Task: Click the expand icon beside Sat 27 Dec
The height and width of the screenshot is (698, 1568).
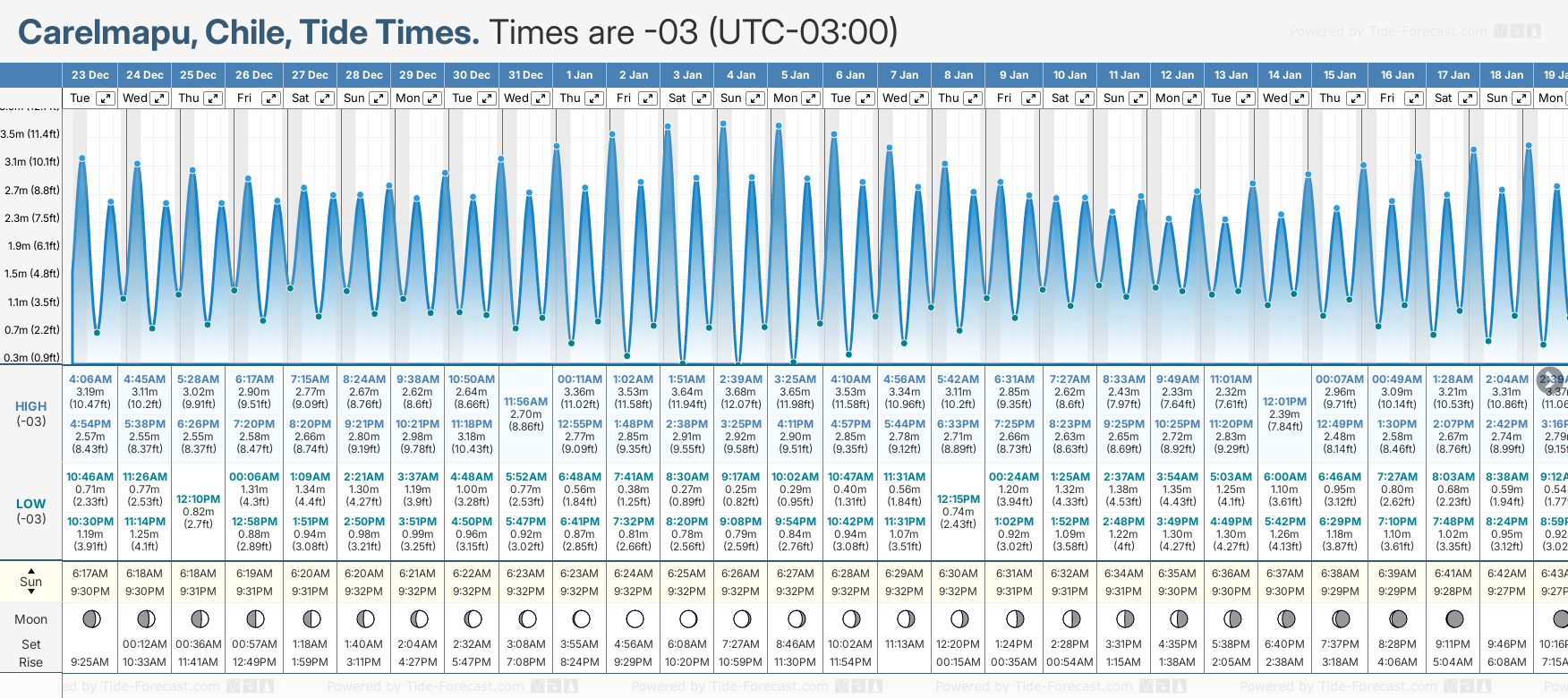Action: point(325,98)
